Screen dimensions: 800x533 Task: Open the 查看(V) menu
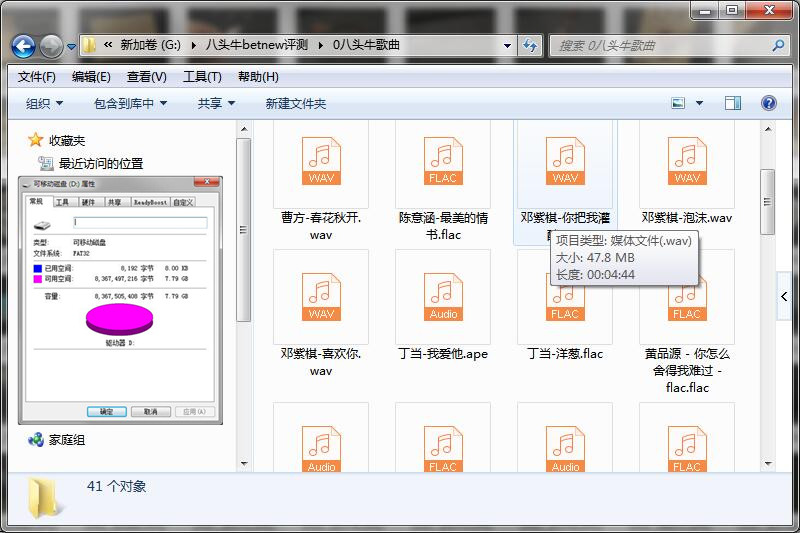(146, 77)
